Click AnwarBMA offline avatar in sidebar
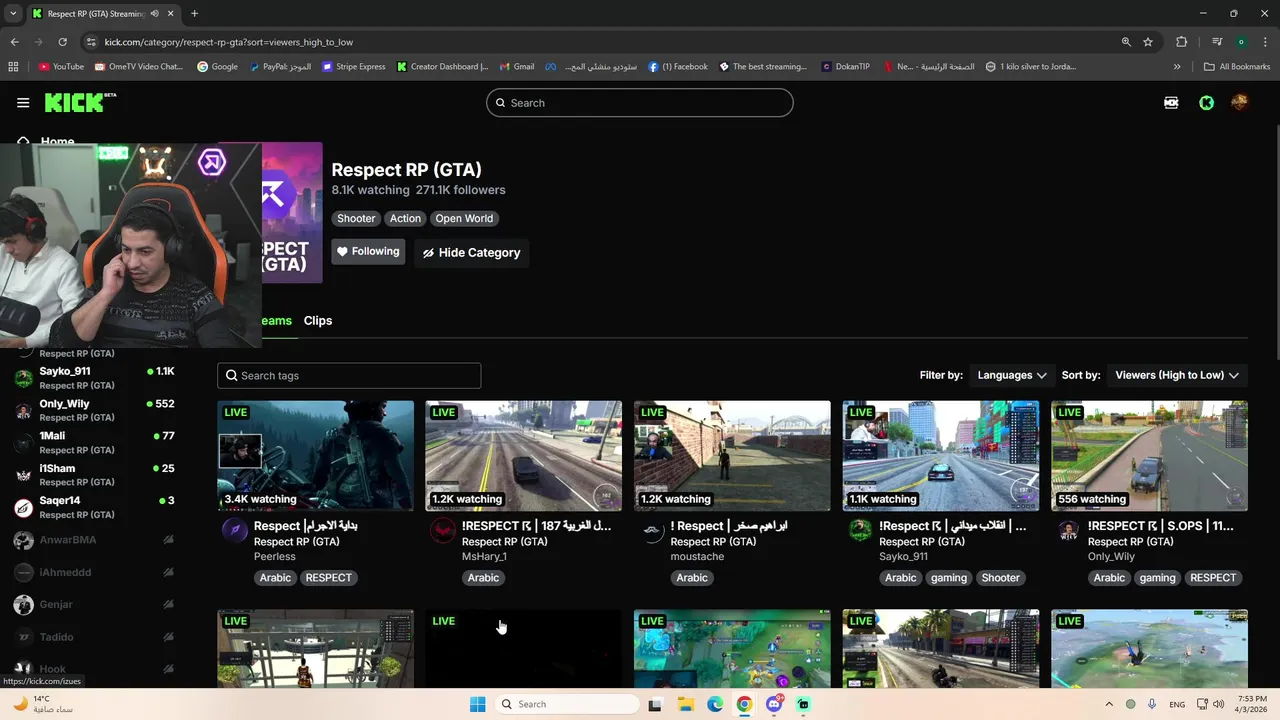Image resolution: width=1280 pixels, height=720 pixels. click(x=23, y=540)
